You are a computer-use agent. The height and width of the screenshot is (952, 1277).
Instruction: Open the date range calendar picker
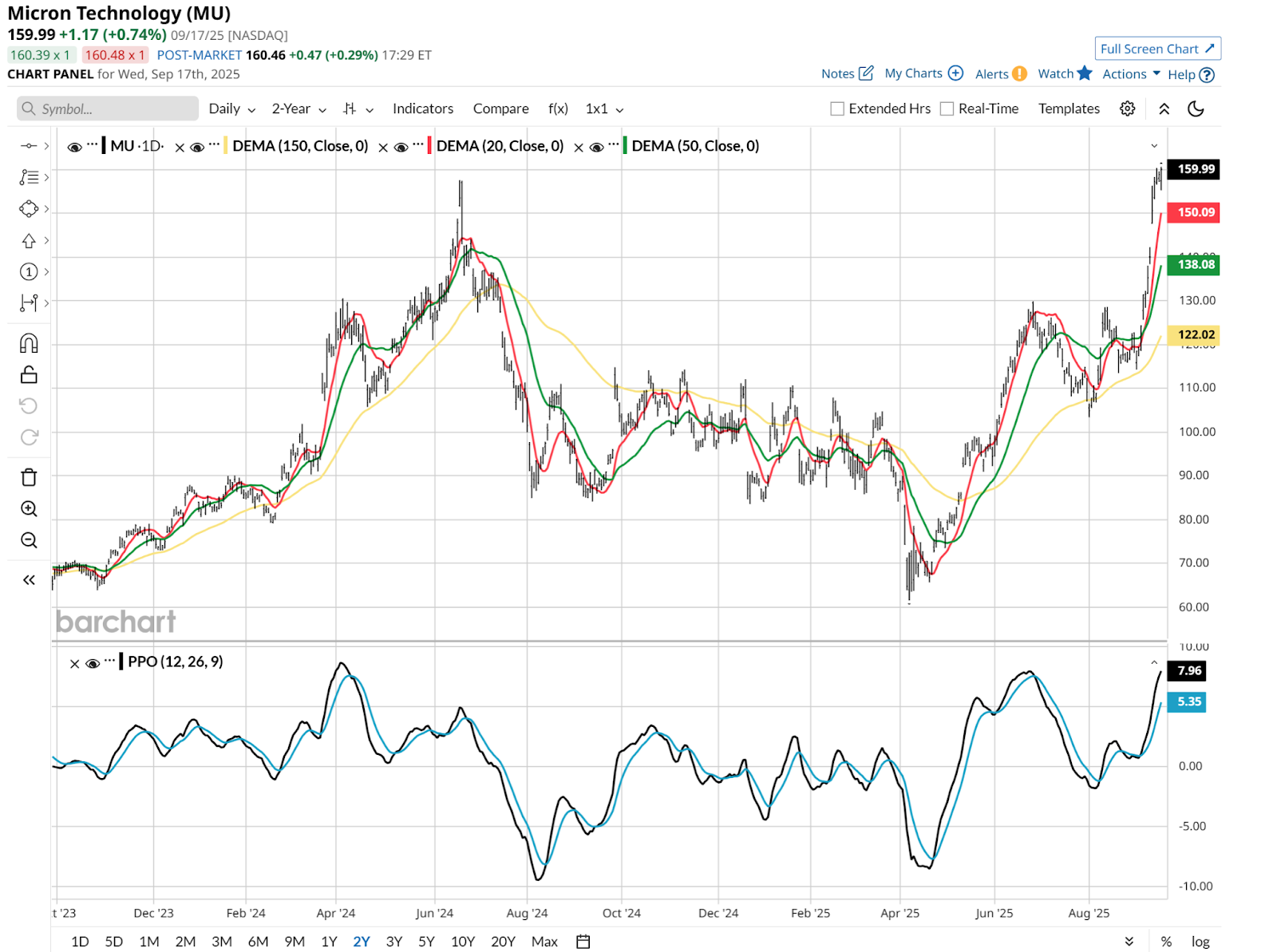583,942
